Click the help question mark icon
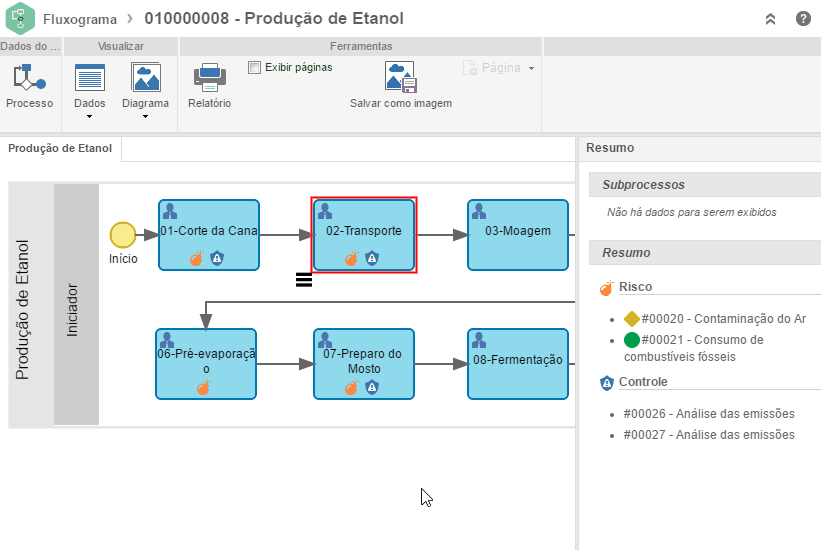The width and height of the screenshot is (821, 550). coord(803,19)
